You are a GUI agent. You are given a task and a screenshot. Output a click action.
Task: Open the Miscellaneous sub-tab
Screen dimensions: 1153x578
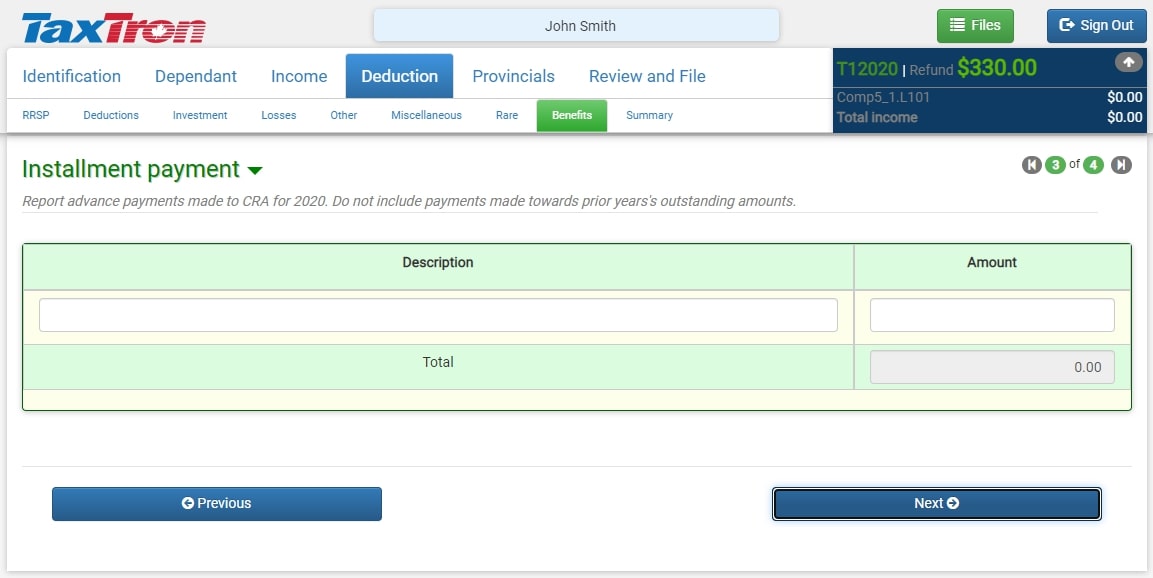(x=426, y=115)
